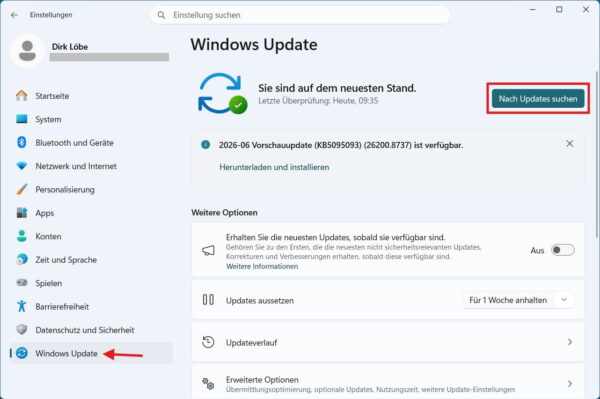Click the pause icon beside Updates aussetzen
Image resolution: width=600 pixels, height=399 pixels.
(x=208, y=300)
